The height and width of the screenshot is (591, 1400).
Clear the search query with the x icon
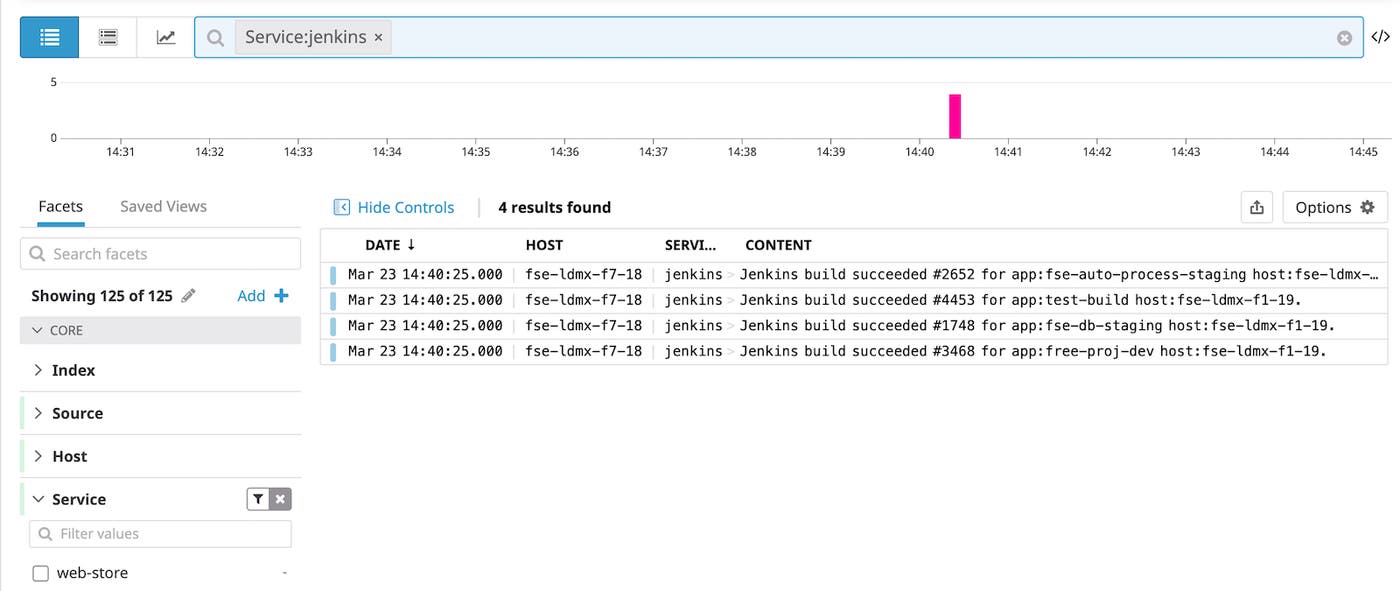pyautogui.click(x=1344, y=37)
